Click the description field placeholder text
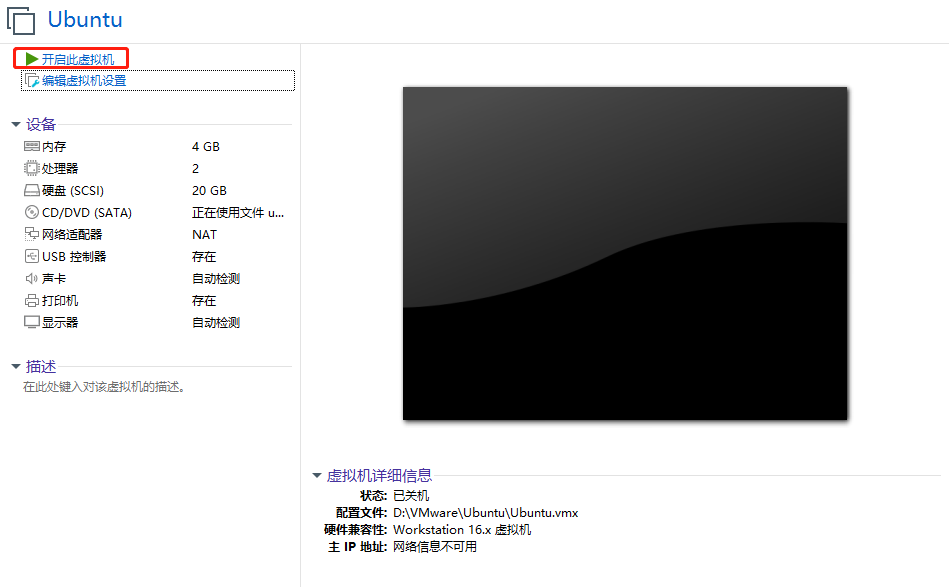The height and width of the screenshot is (587, 949). (x=103, y=387)
